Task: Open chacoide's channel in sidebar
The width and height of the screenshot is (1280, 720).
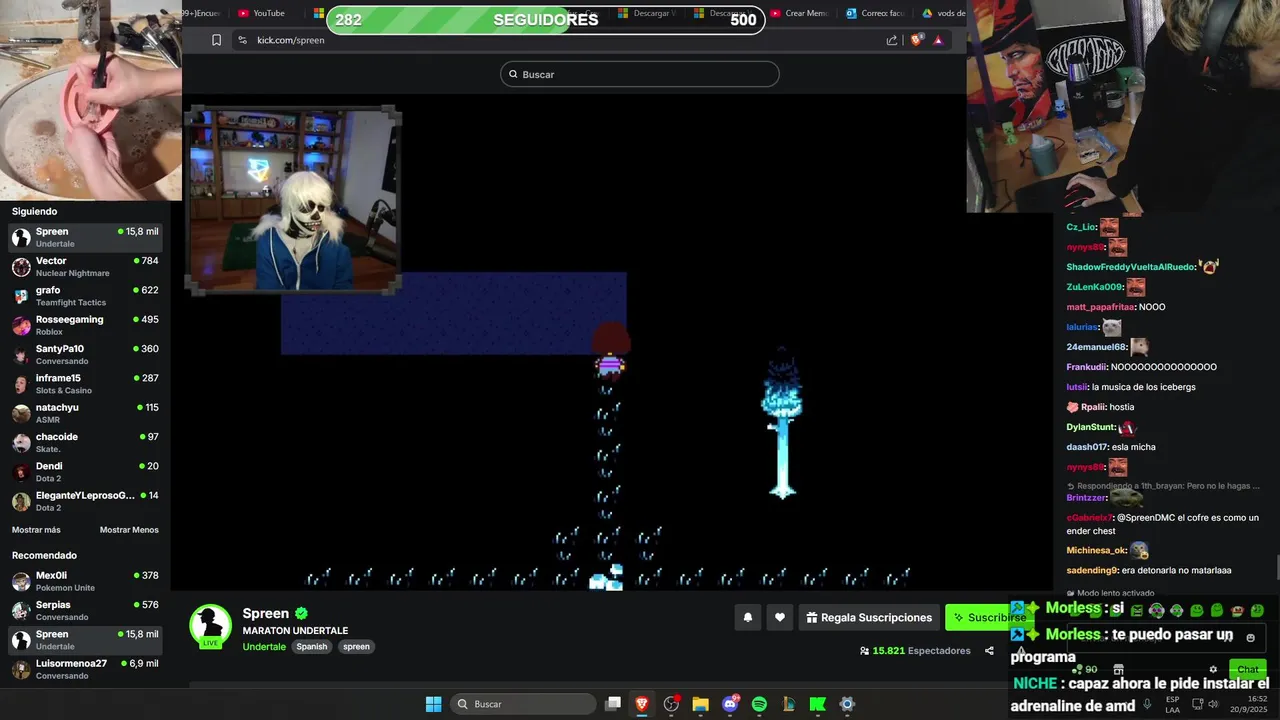Action: (85, 442)
